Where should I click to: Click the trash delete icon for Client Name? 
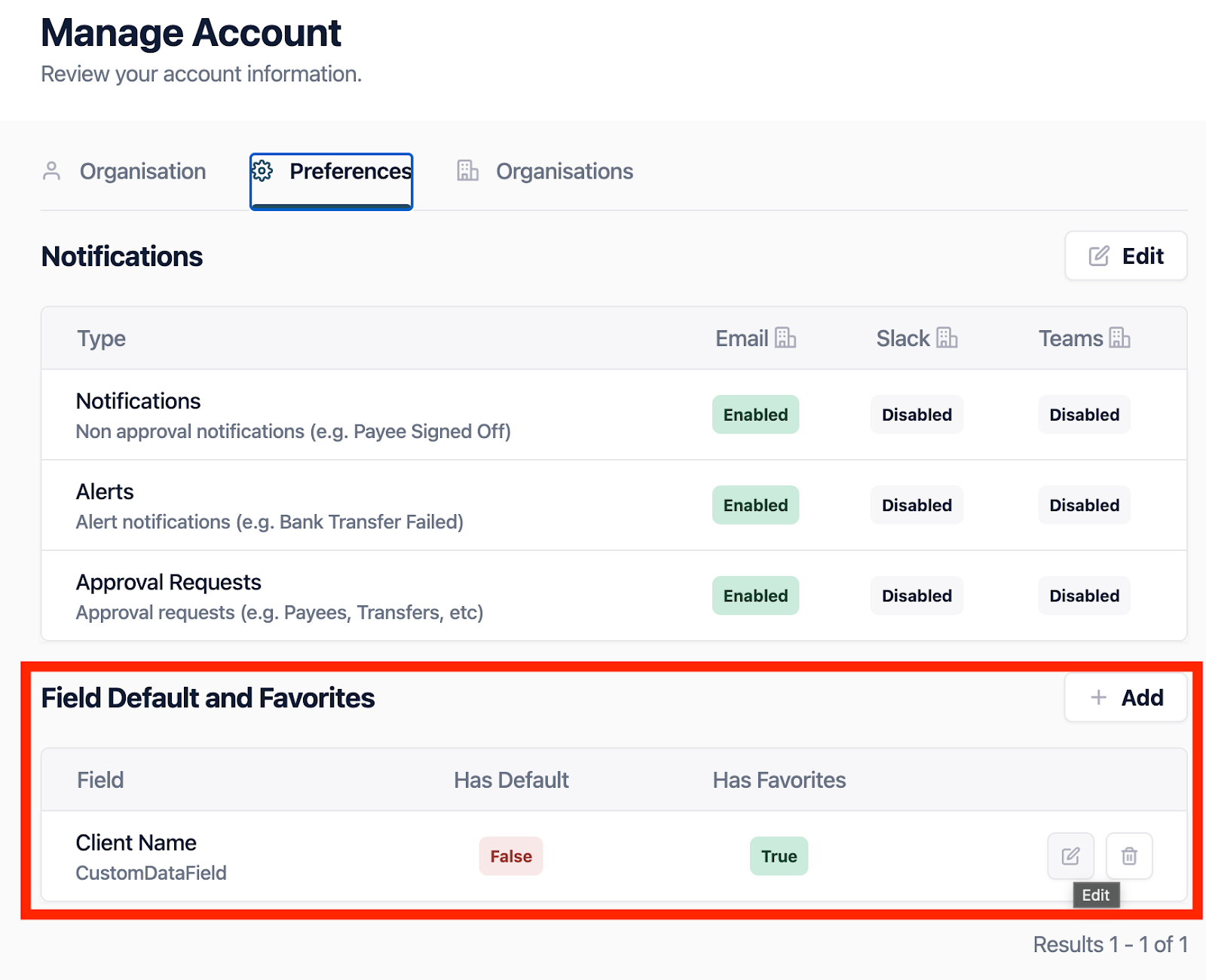pos(1128,856)
